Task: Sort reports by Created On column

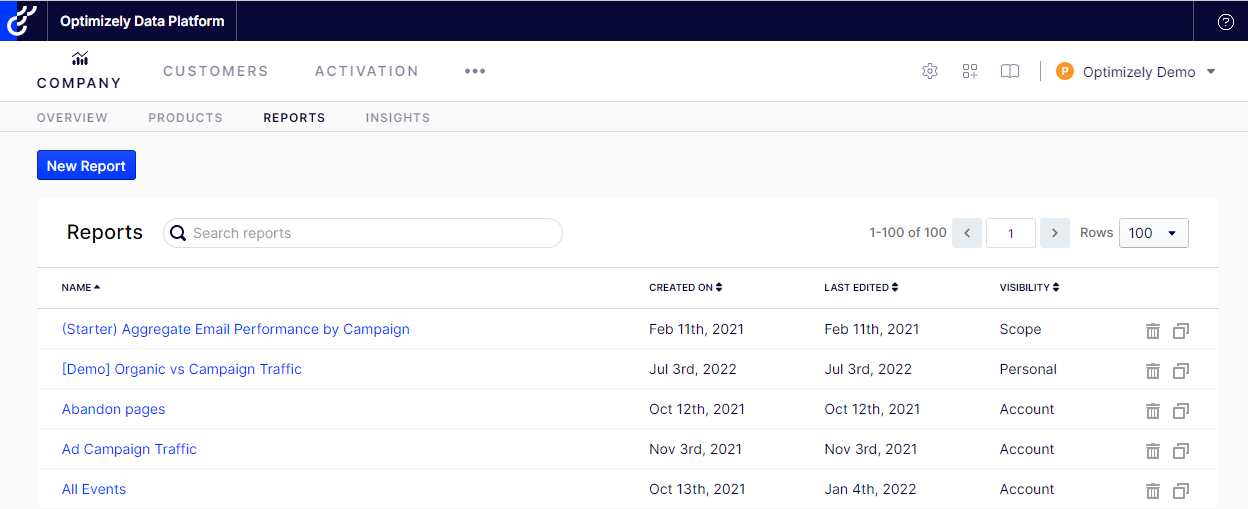Action: pos(686,287)
